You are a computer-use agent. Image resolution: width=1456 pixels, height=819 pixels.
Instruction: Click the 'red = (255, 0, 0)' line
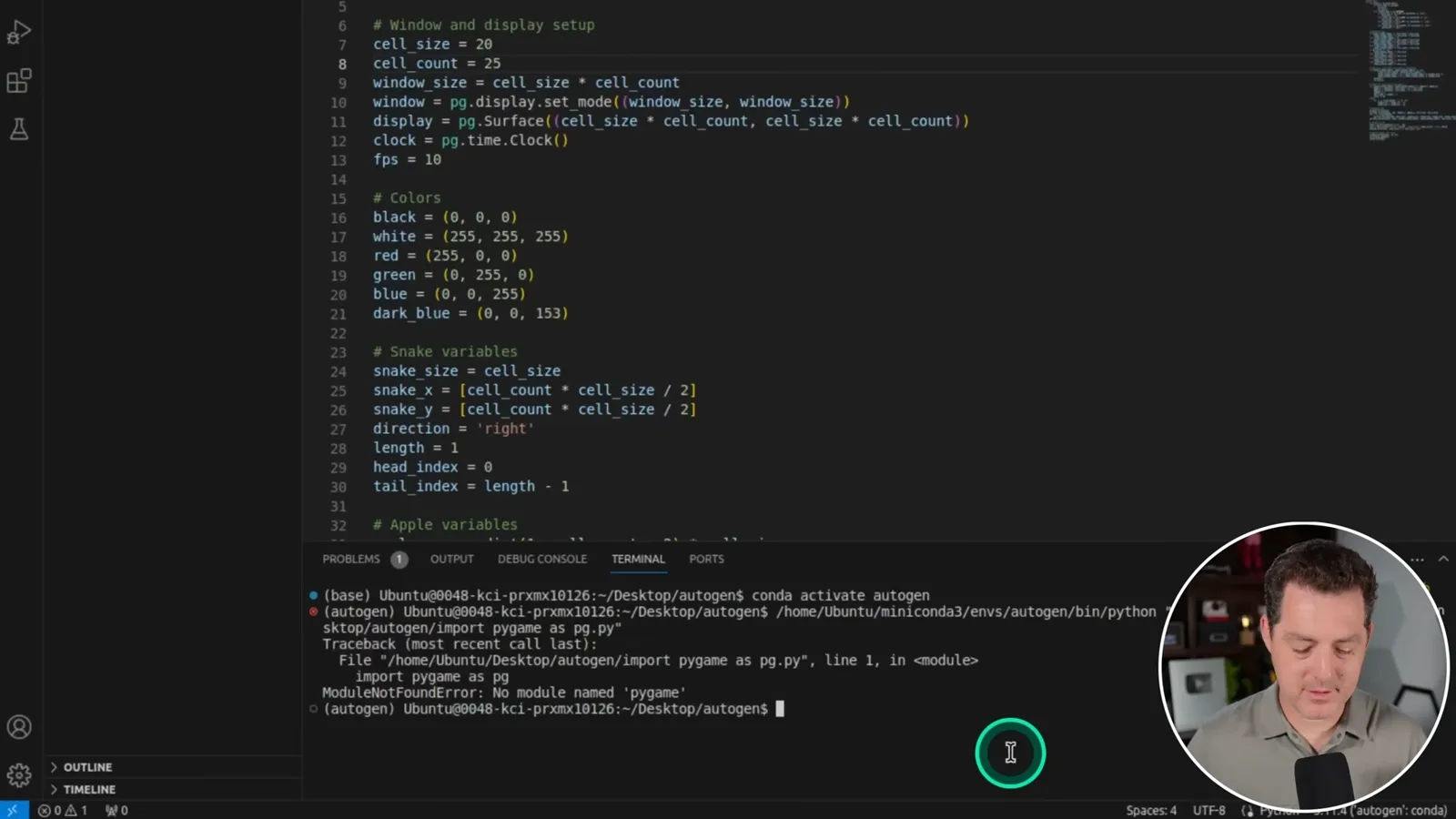445,256
